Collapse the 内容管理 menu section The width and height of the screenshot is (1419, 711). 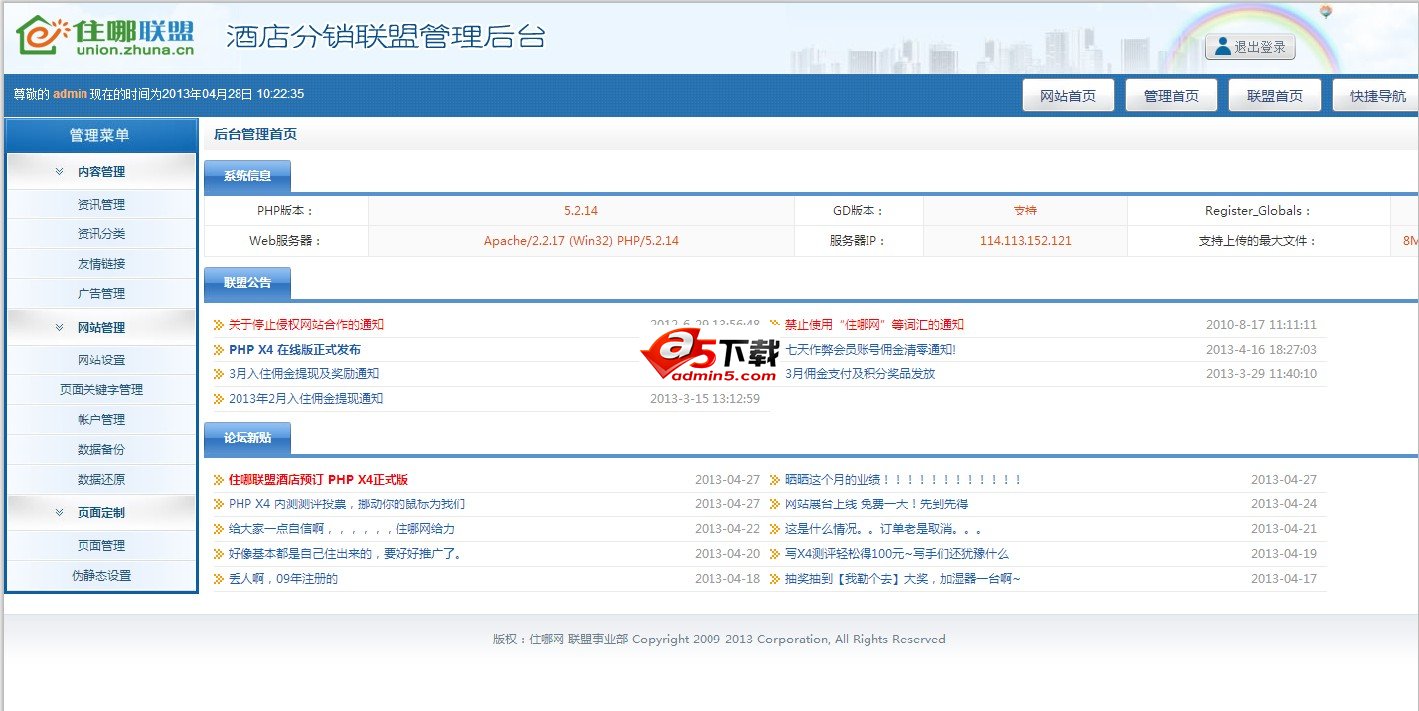pos(60,172)
